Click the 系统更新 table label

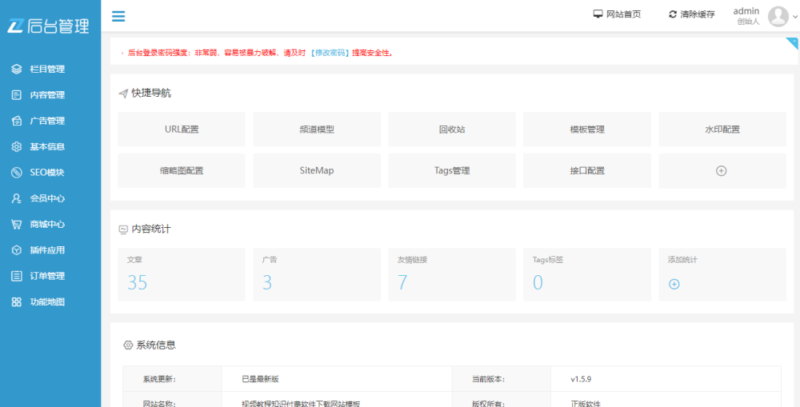(x=159, y=379)
